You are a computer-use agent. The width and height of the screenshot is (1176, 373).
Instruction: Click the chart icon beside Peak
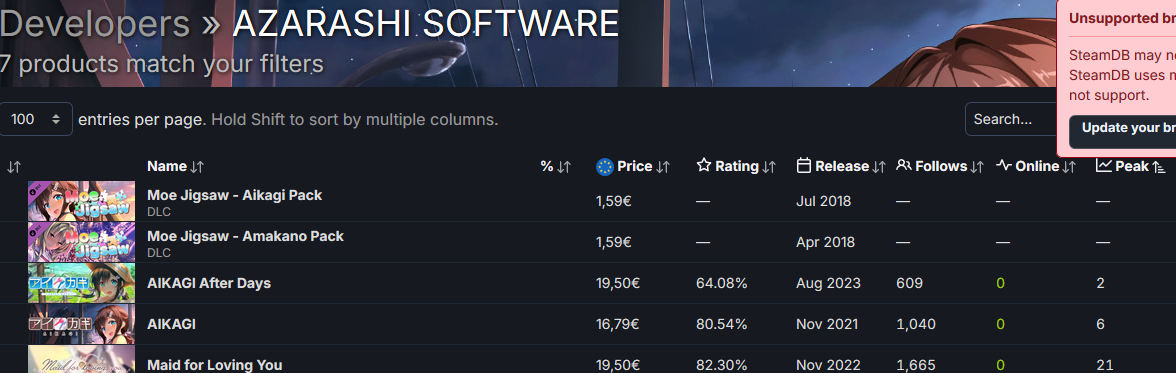[1103, 166]
